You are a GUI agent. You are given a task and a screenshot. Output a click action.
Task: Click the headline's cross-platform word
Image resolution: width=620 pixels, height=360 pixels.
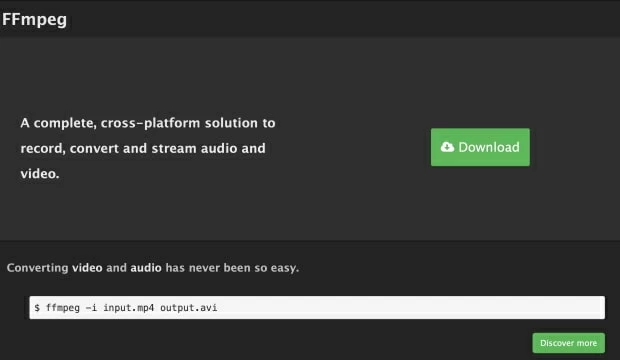[150, 123]
